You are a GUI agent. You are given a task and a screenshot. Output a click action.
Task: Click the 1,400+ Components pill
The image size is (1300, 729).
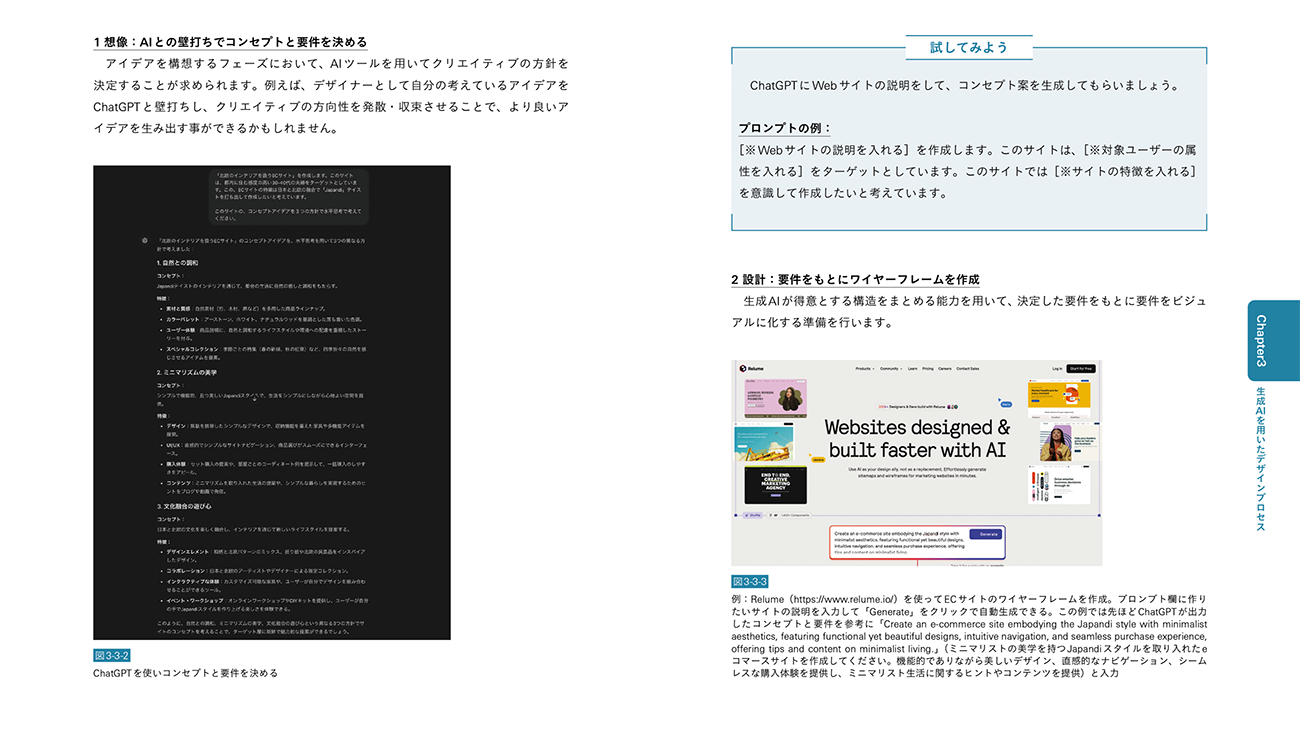point(789,515)
